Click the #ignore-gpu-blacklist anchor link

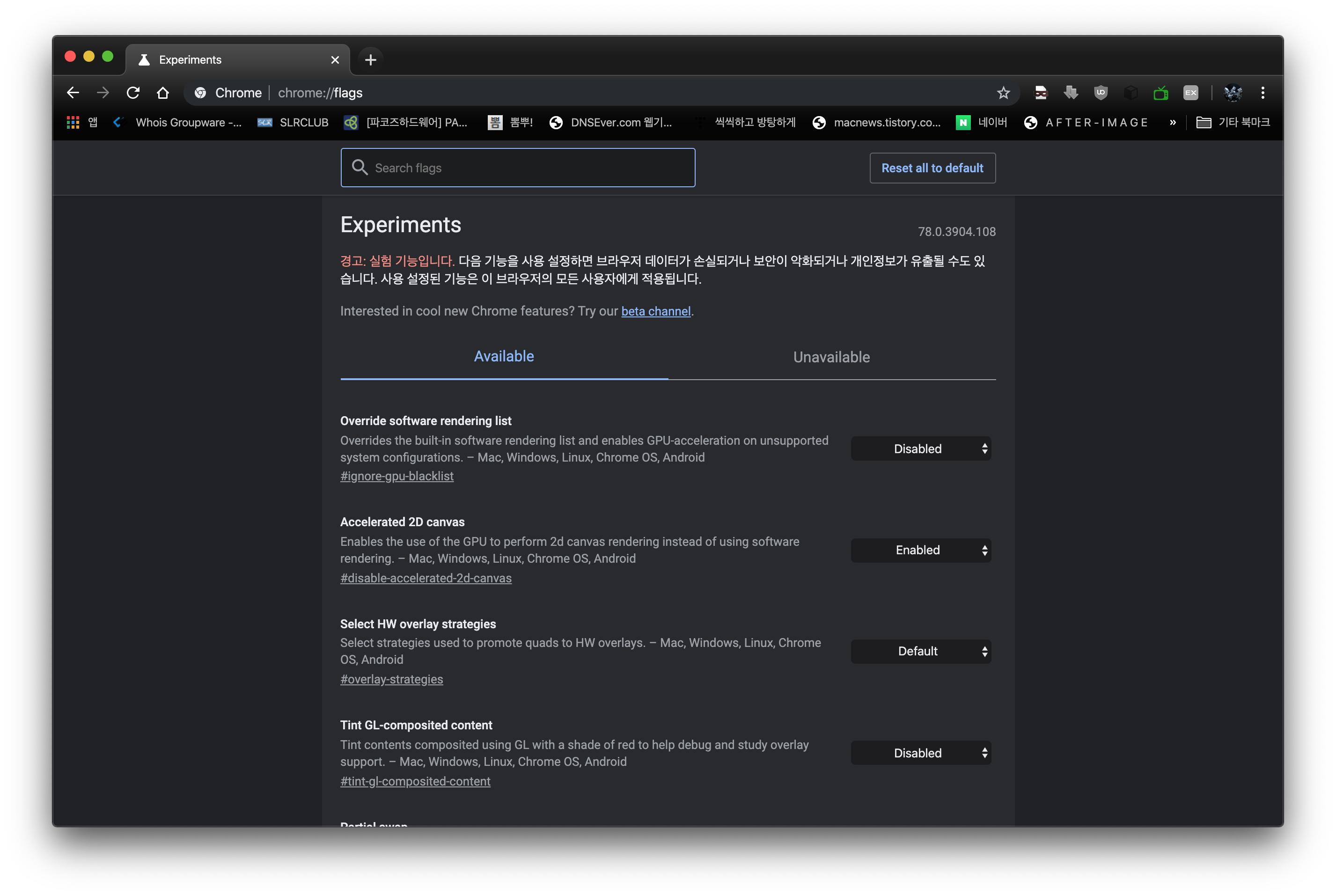click(396, 476)
